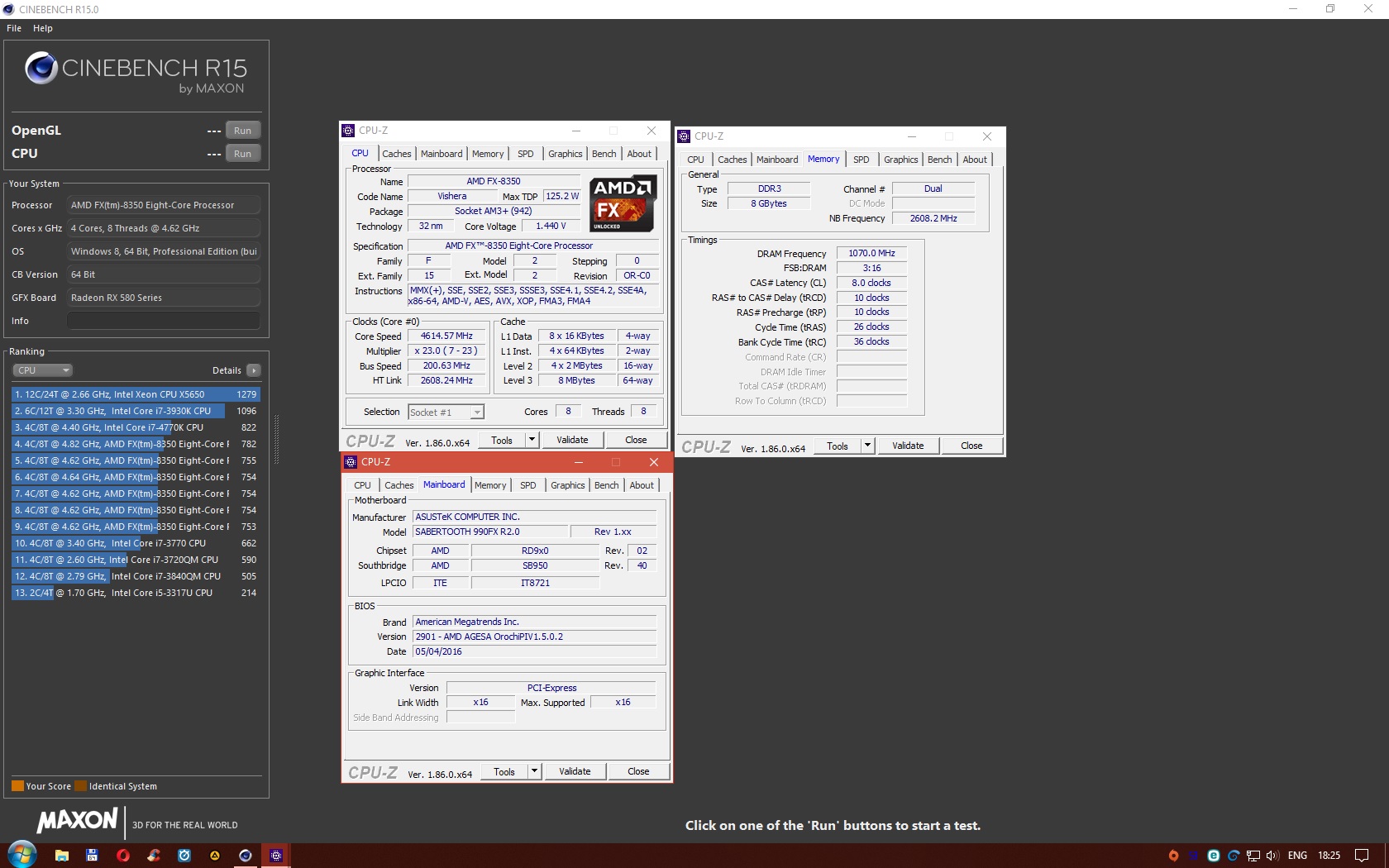1389x868 pixels.
Task: Click Close button in the CPU window
Action: (636, 440)
